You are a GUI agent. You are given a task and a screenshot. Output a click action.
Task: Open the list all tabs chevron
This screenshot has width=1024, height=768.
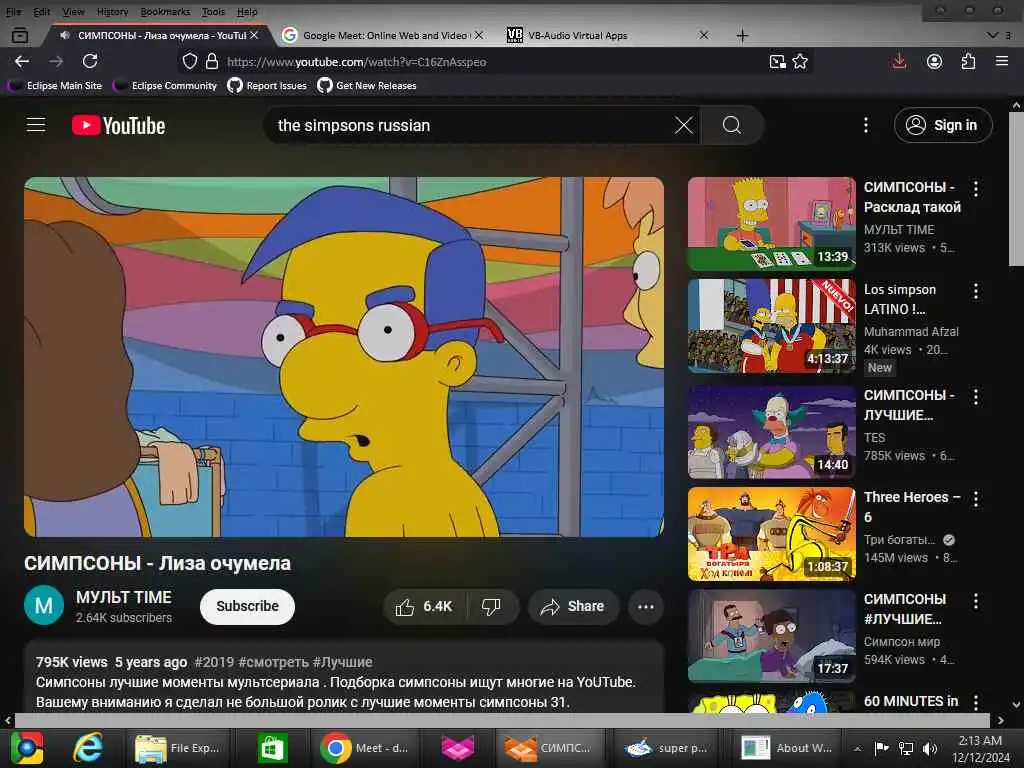coord(992,35)
